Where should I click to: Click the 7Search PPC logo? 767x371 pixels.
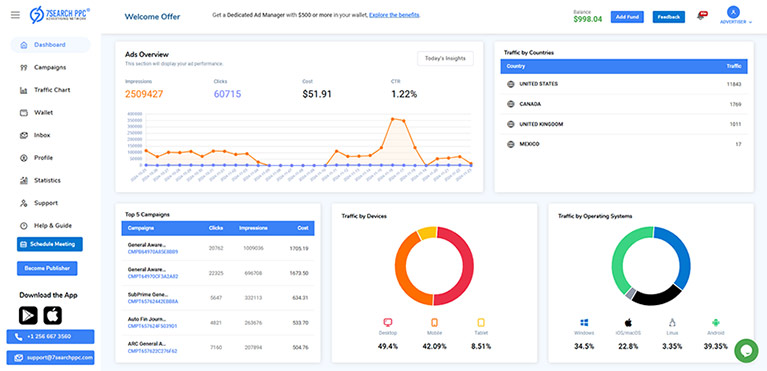click(x=60, y=15)
